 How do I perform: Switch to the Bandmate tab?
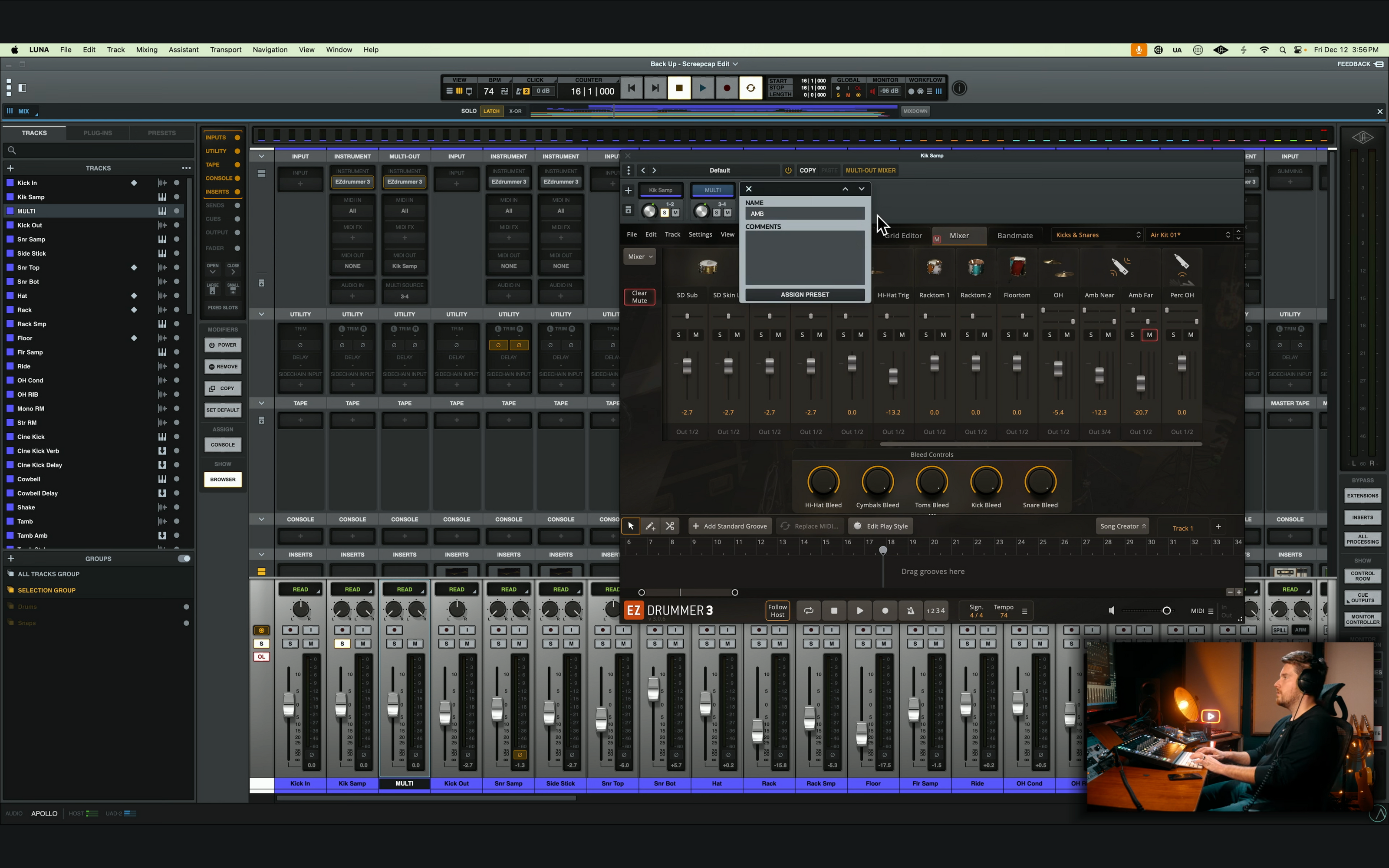coord(1015,235)
